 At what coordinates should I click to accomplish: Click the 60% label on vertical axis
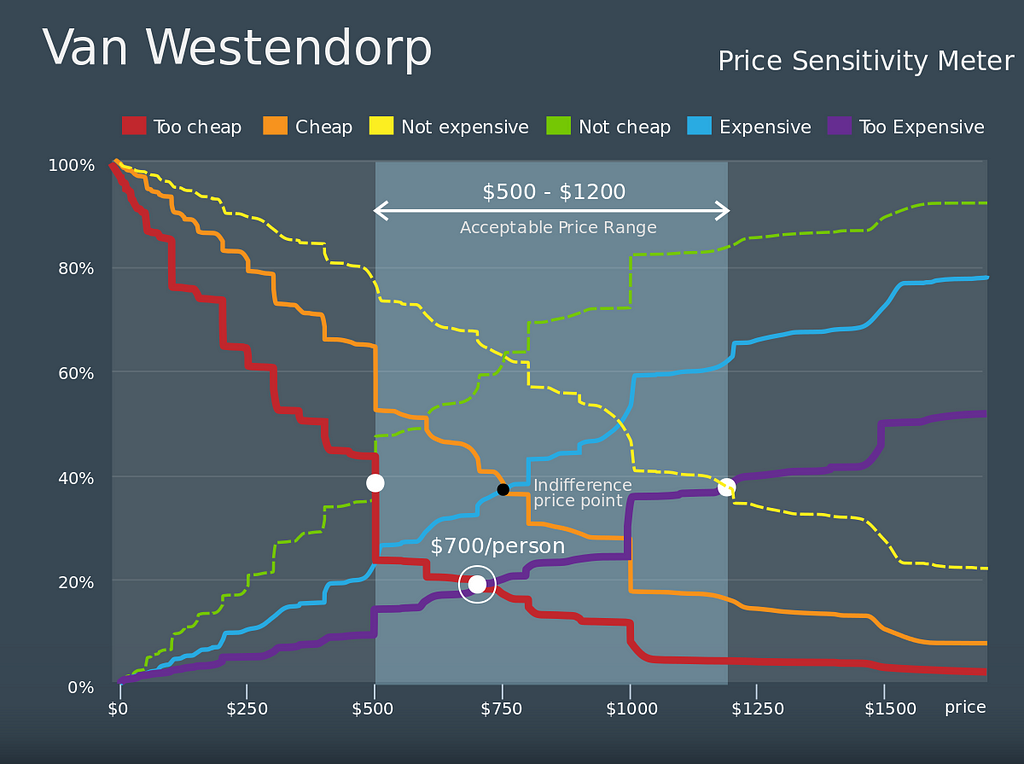click(x=76, y=373)
